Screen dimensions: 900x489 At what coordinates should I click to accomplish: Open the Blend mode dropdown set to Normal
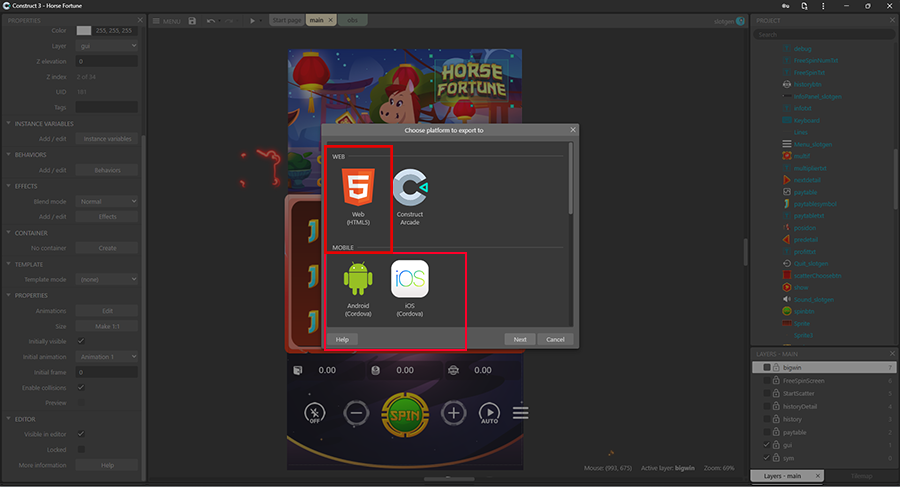[x=107, y=201]
